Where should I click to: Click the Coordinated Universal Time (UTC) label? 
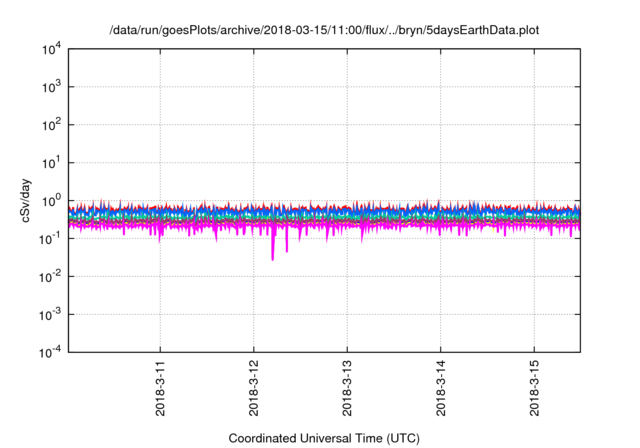(x=324, y=439)
